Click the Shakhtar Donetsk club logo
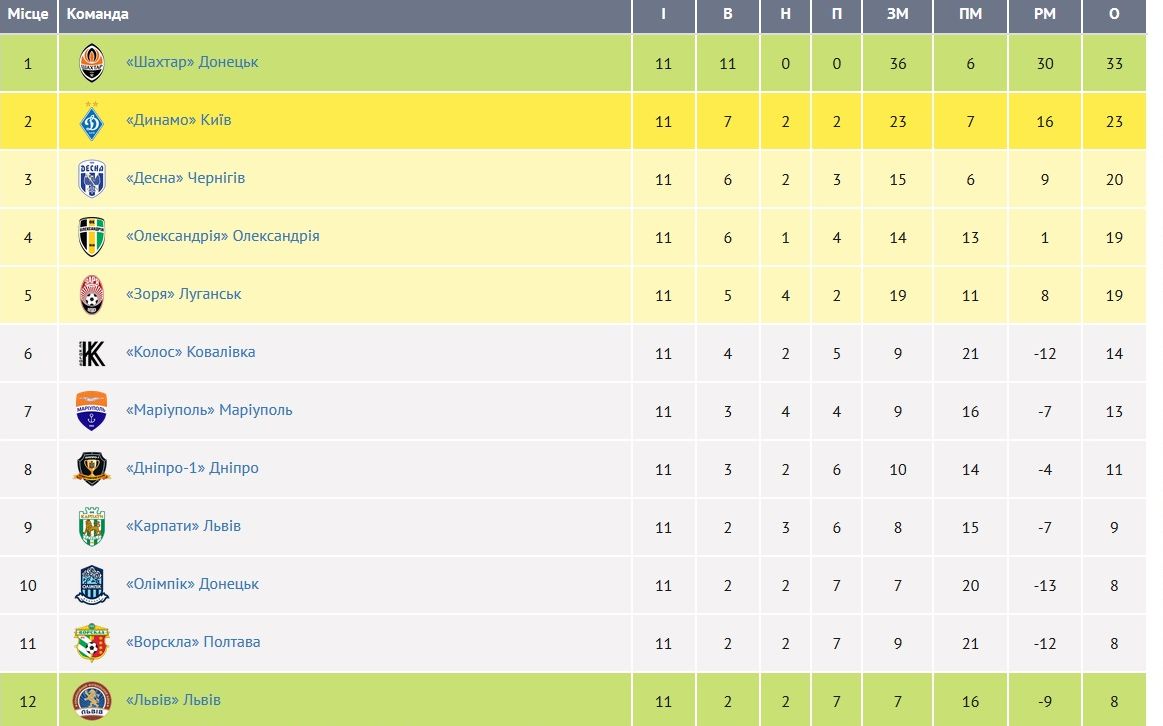 (x=92, y=63)
